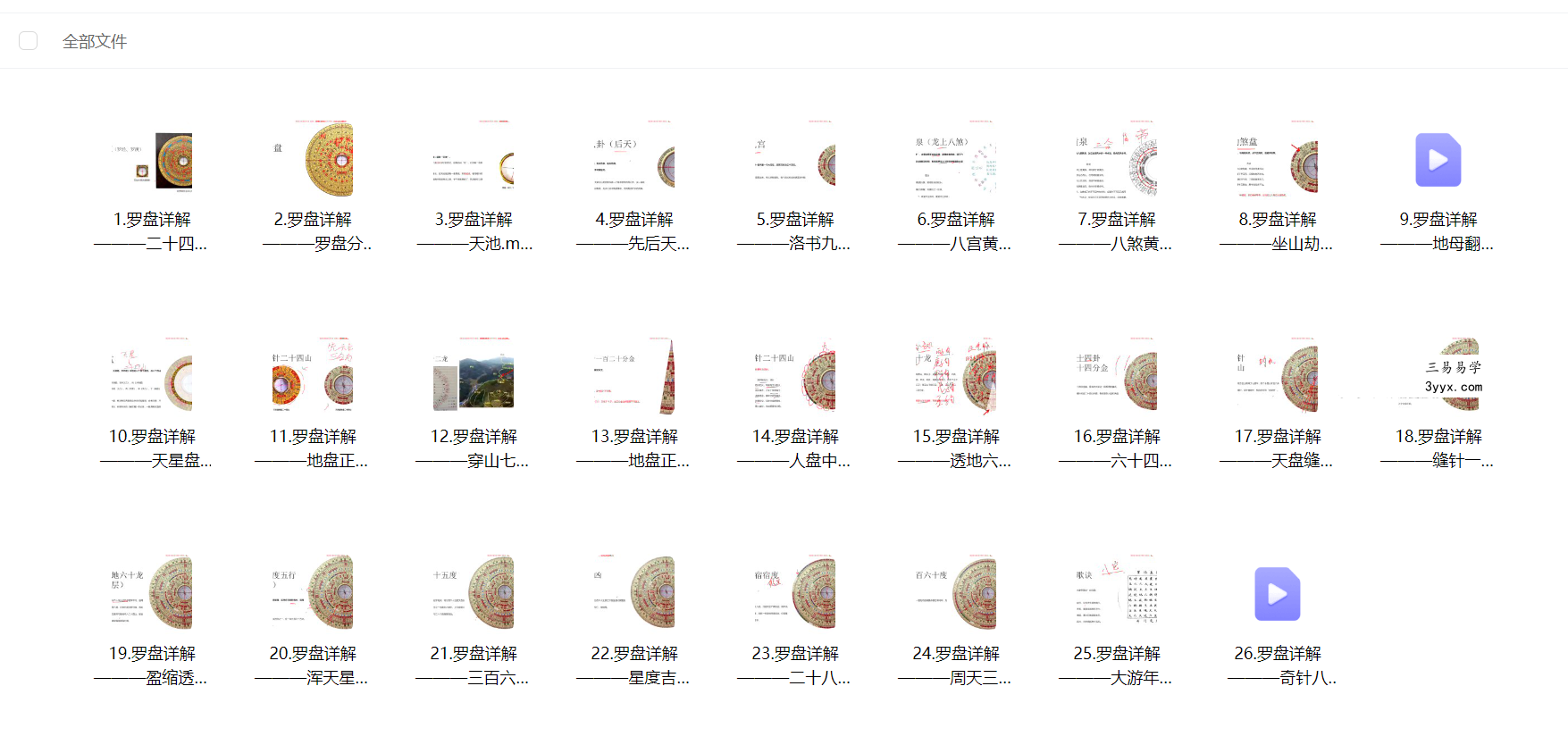The height and width of the screenshot is (753, 1568).
Task: Select file name 6.罗盘详解——八宫黄...
Action: pyautogui.click(x=956, y=231)
